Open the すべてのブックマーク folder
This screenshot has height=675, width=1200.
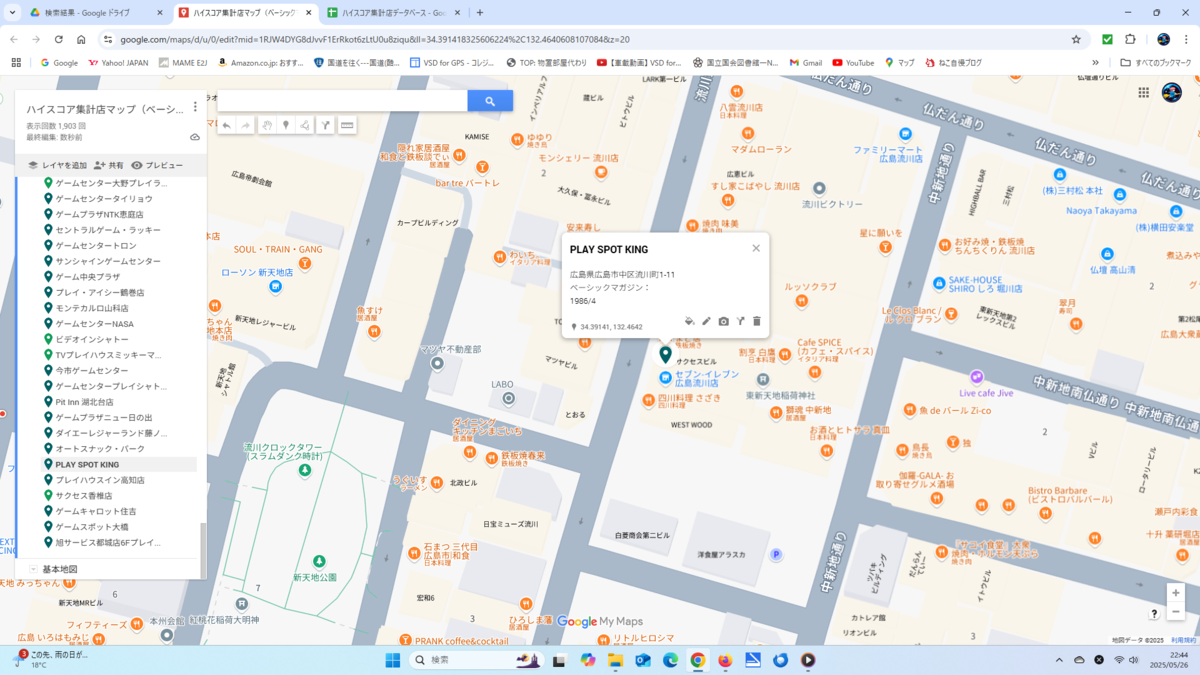coord(1156,62)
